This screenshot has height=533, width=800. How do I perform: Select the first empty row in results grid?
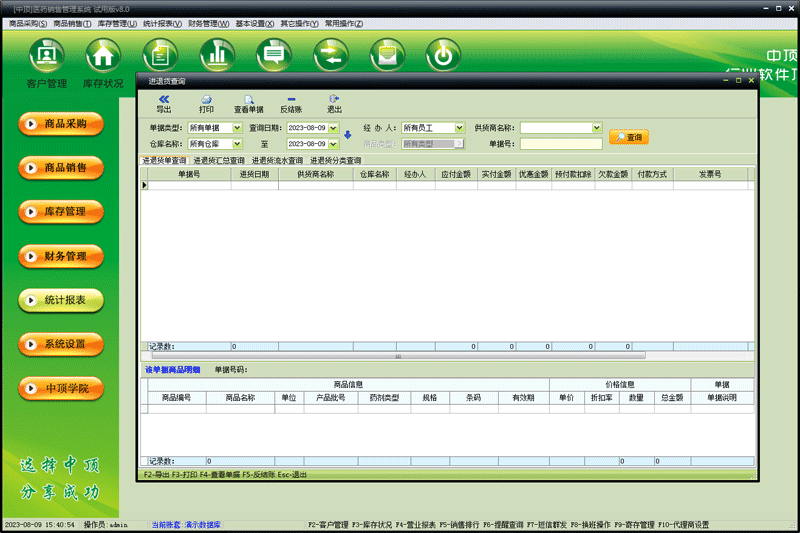[x=447, y=185]
